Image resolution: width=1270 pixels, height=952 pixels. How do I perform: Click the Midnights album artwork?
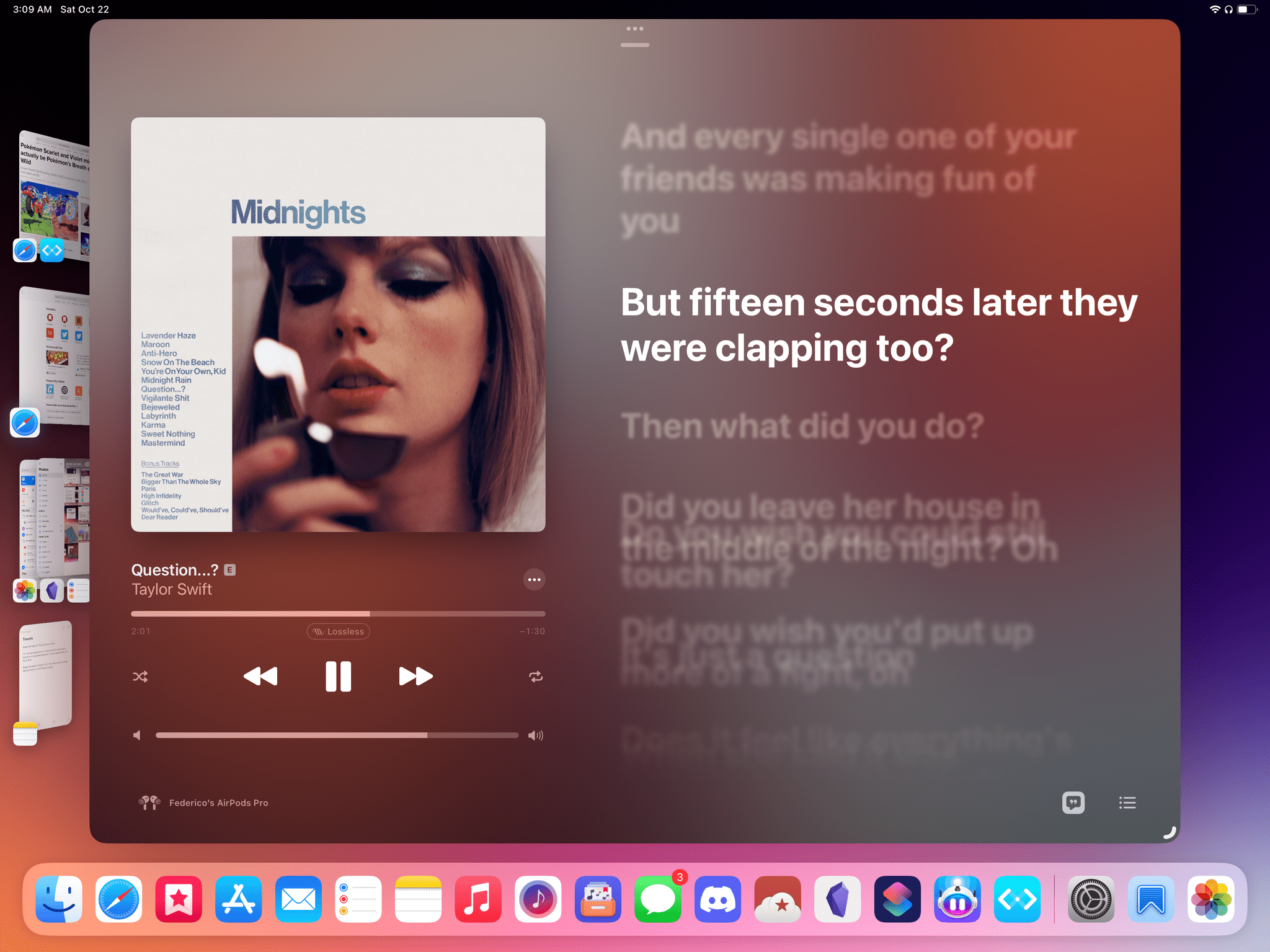point(338,324)
